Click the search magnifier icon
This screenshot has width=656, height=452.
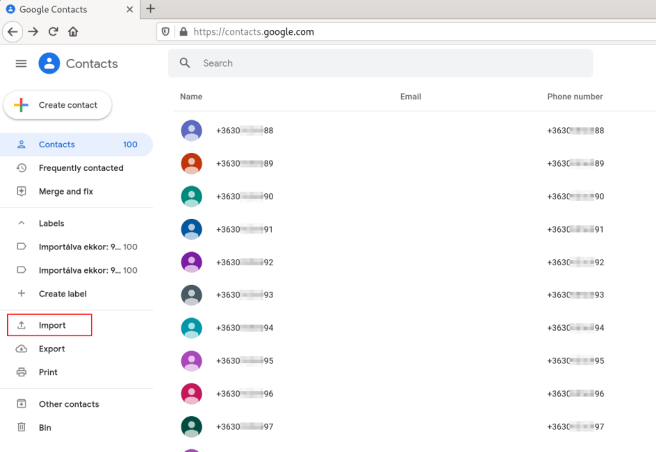[184, 63]
